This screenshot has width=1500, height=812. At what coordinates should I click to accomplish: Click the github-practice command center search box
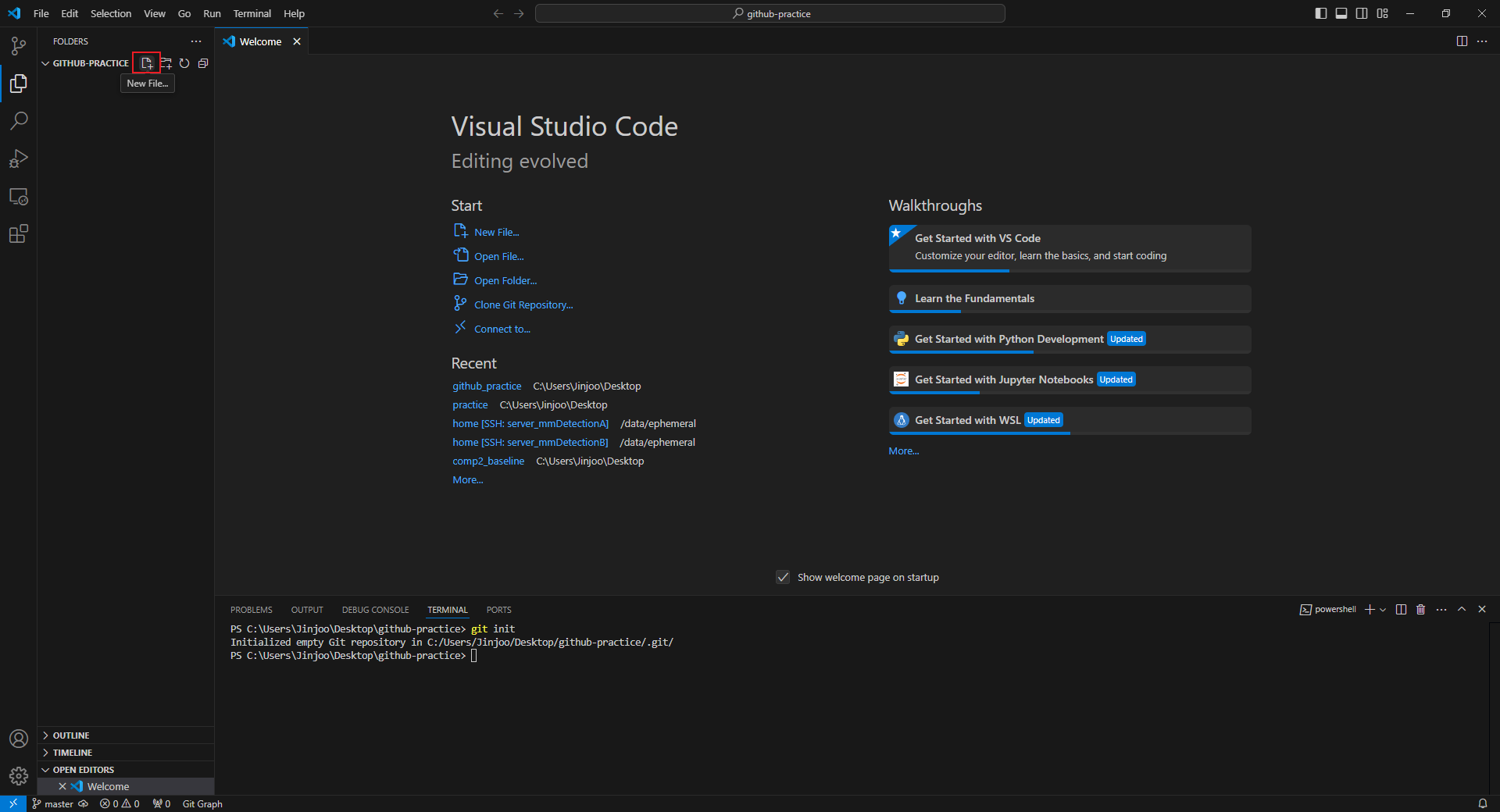click(x=770, y=13)
